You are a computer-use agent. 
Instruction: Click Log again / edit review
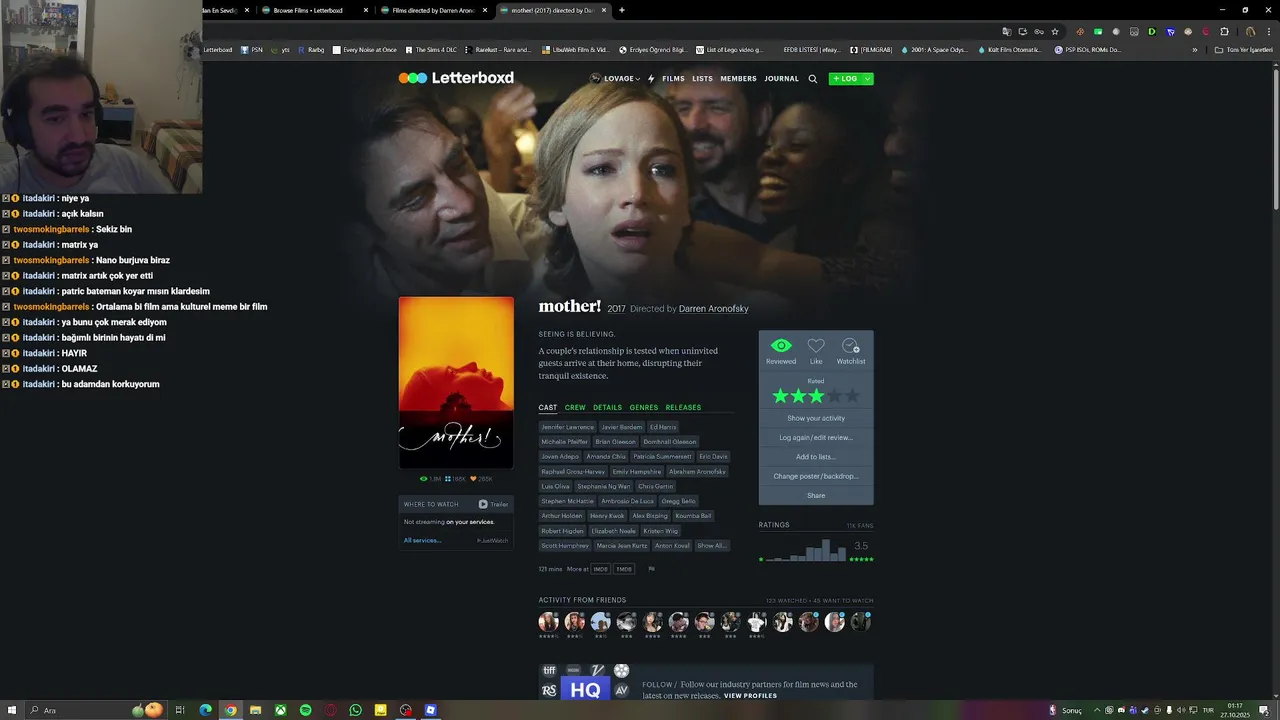click(x=816, y=437)
